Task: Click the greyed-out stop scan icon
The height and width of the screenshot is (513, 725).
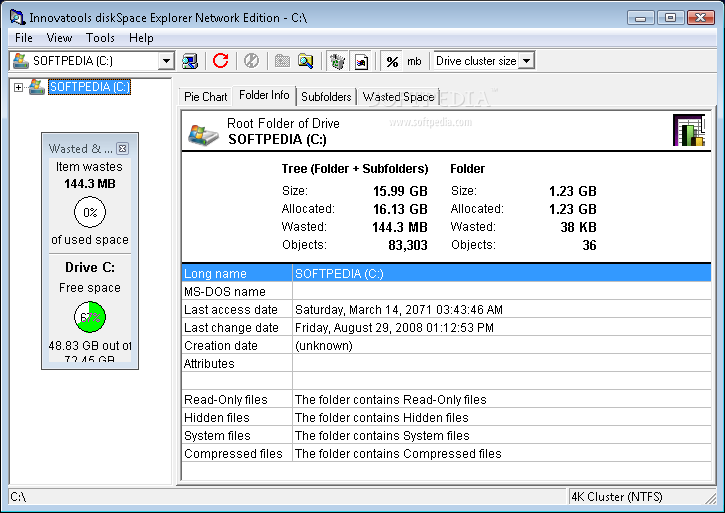Action: click(x=251, y=61)
